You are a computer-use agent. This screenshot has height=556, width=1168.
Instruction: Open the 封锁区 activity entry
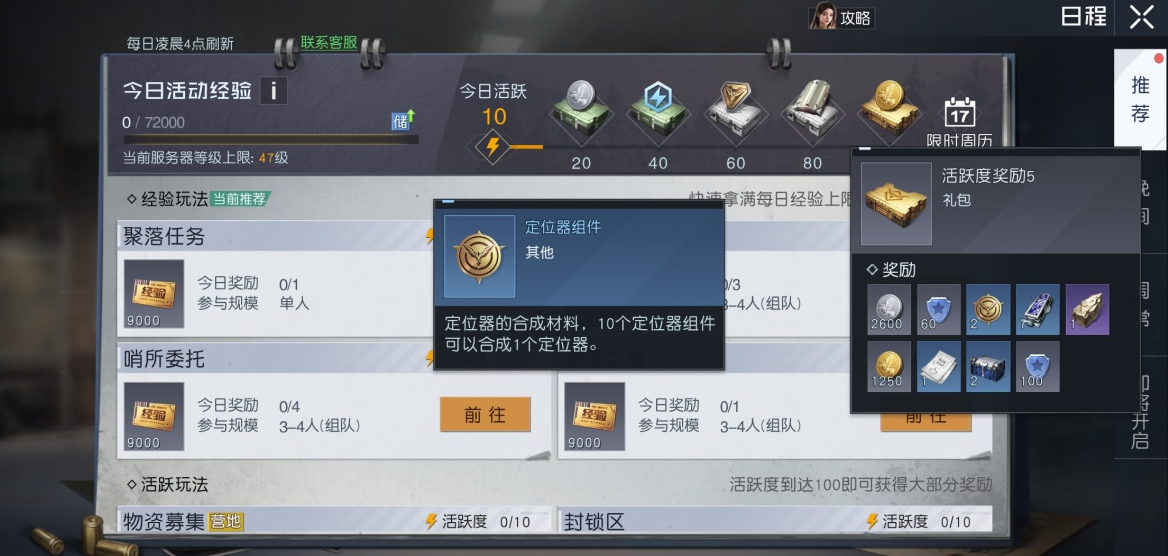(x=775, y=520)
